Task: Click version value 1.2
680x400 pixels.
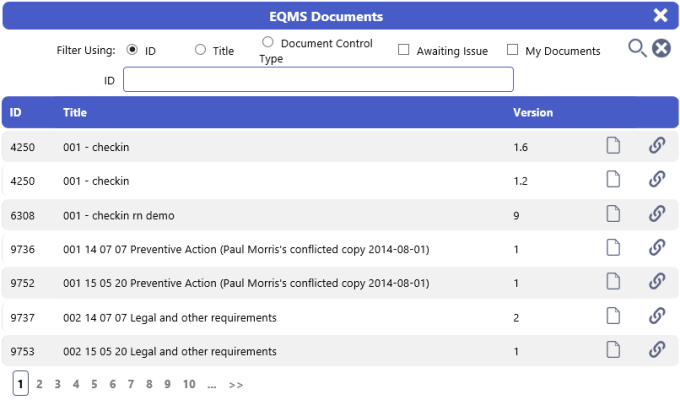Action: click(x=520, y=181)
